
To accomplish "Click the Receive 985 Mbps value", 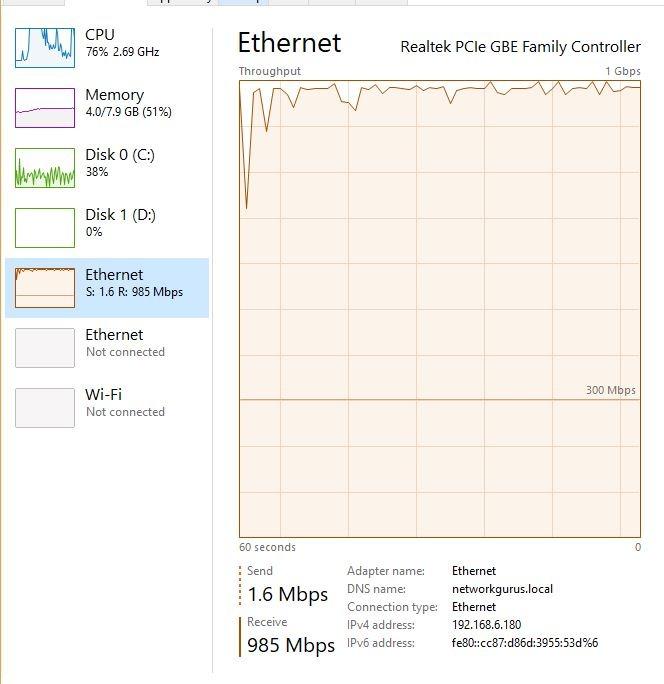I will [291, 645].
